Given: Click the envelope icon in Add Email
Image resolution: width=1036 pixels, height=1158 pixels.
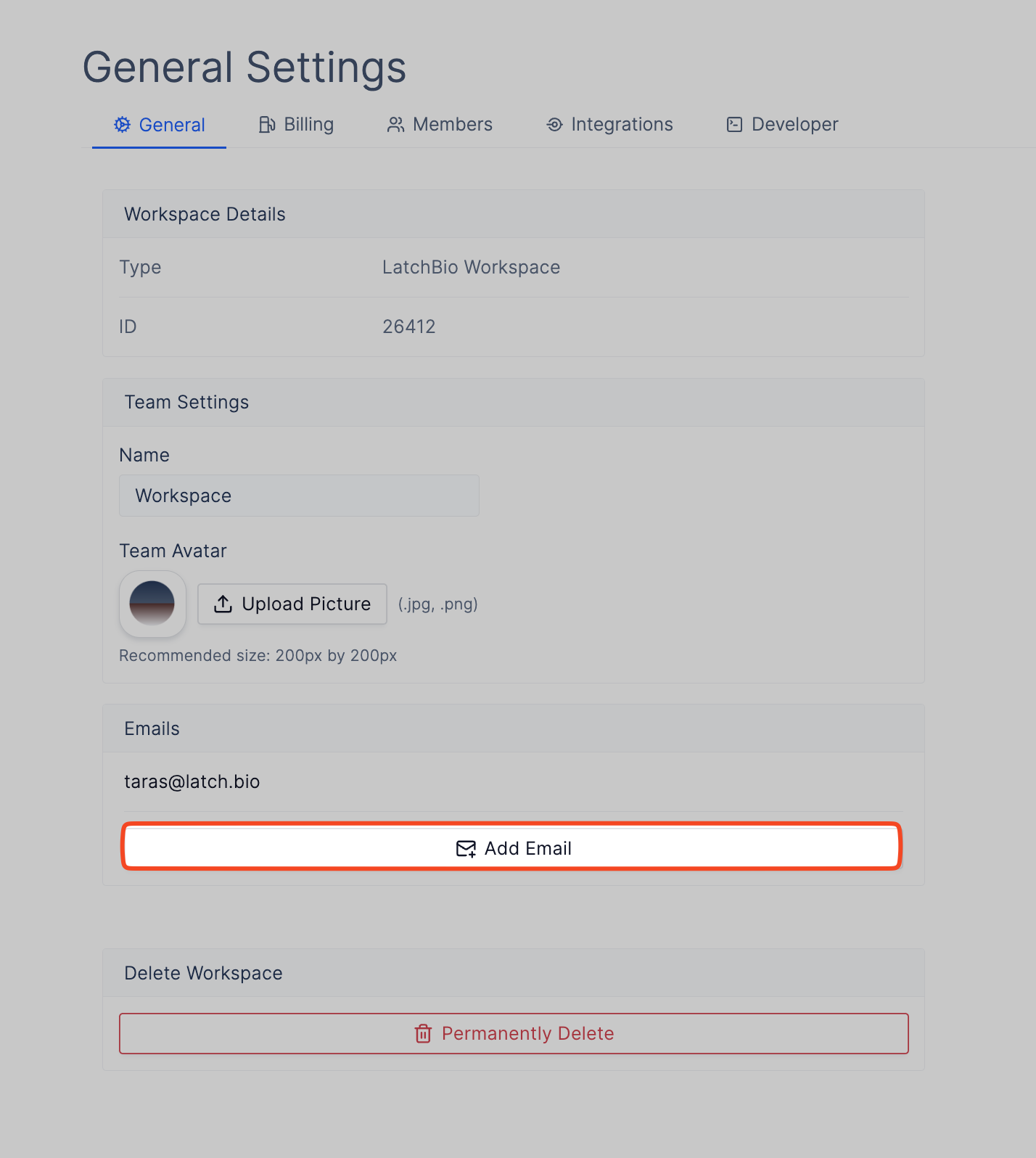Looking at the screenshot, I should click(x=466, y=848).
